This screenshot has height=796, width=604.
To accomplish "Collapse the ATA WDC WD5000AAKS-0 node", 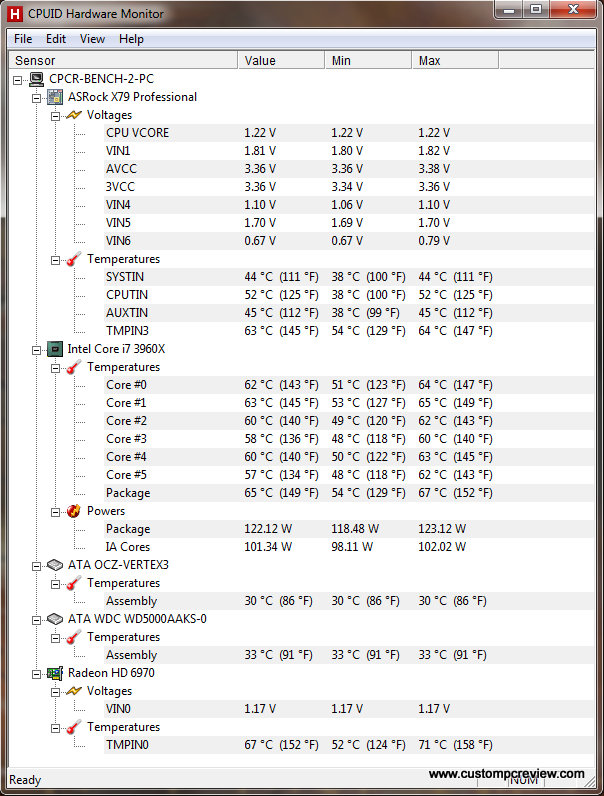I will 37,620.
